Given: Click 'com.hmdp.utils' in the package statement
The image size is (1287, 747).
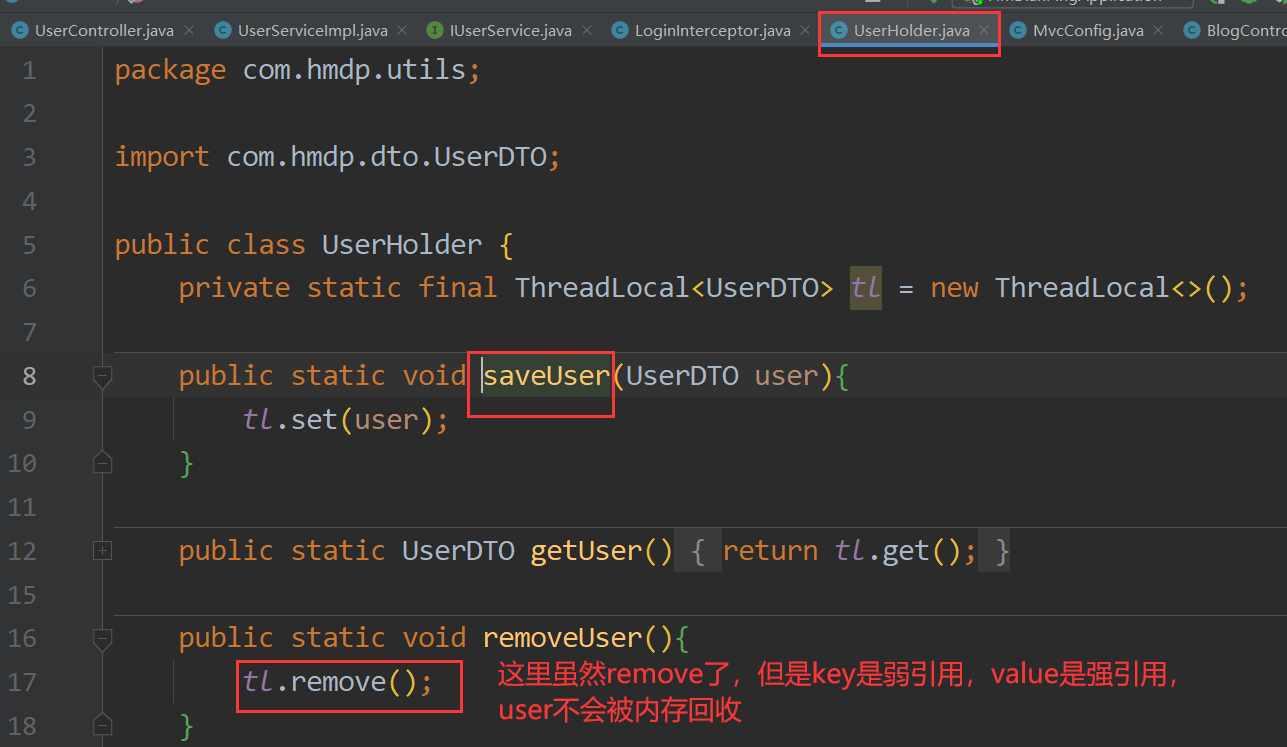Looking at the screenshot, I should coord(354,70).
